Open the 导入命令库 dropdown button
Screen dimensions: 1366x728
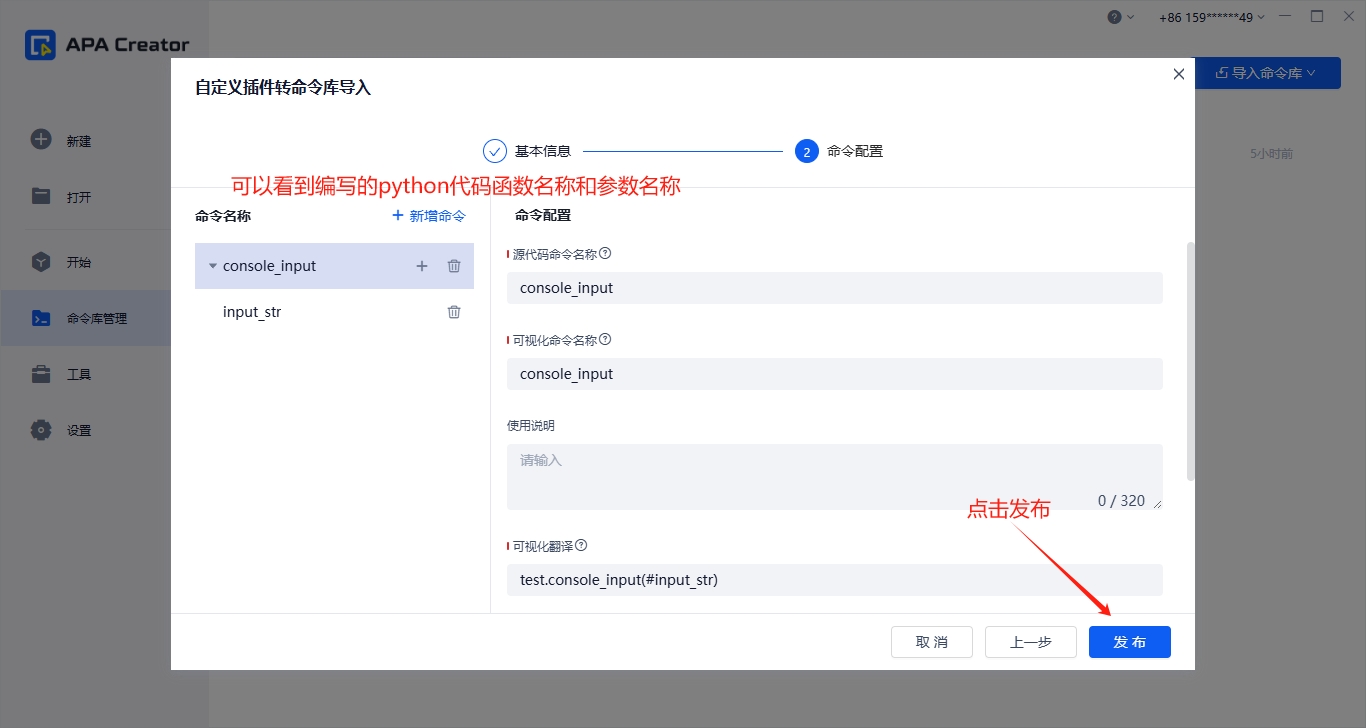pyautogui.click(x=1268, y=73)
